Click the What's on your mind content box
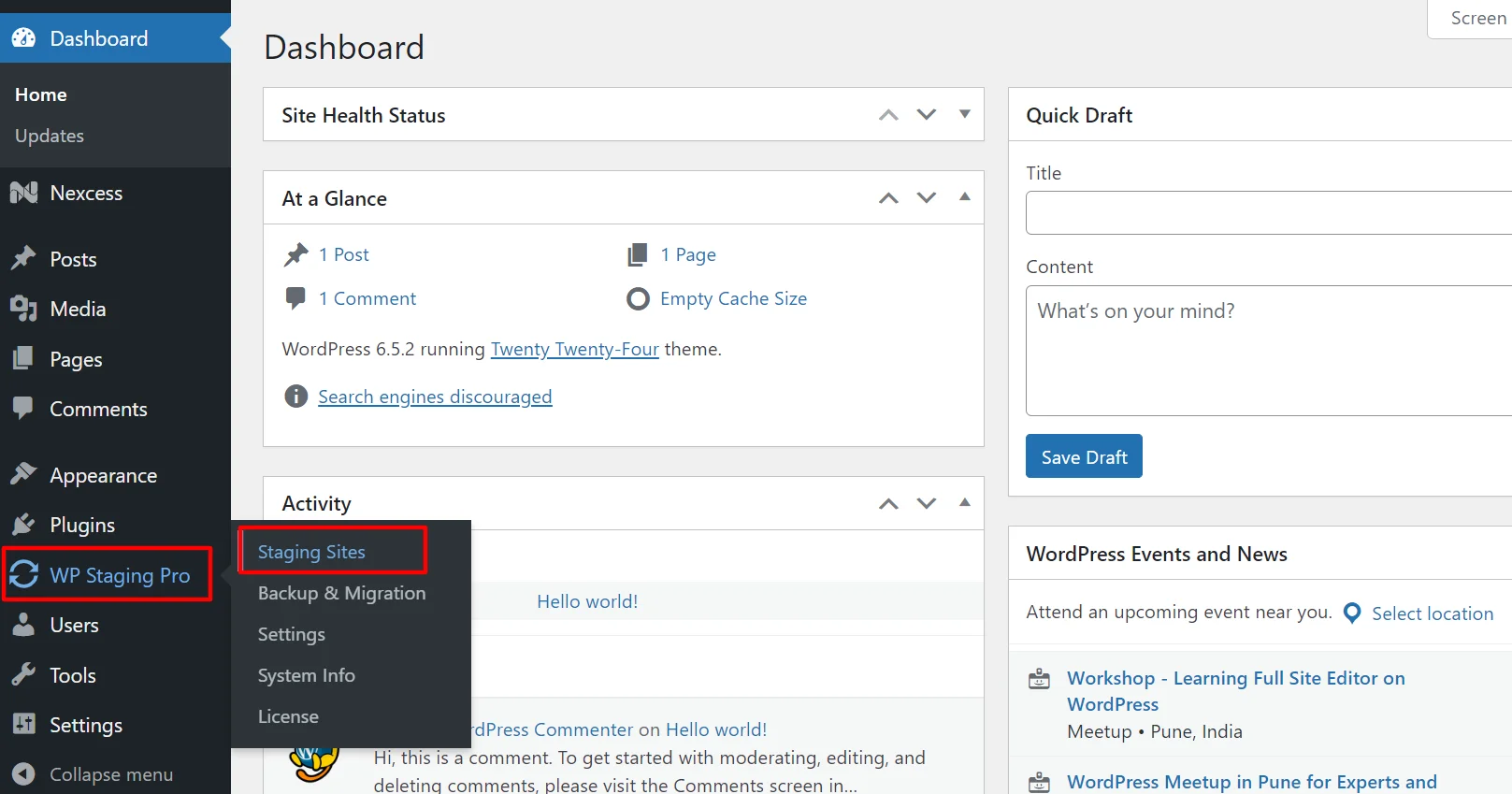The image size is (1512, 794). [1269, 351]
